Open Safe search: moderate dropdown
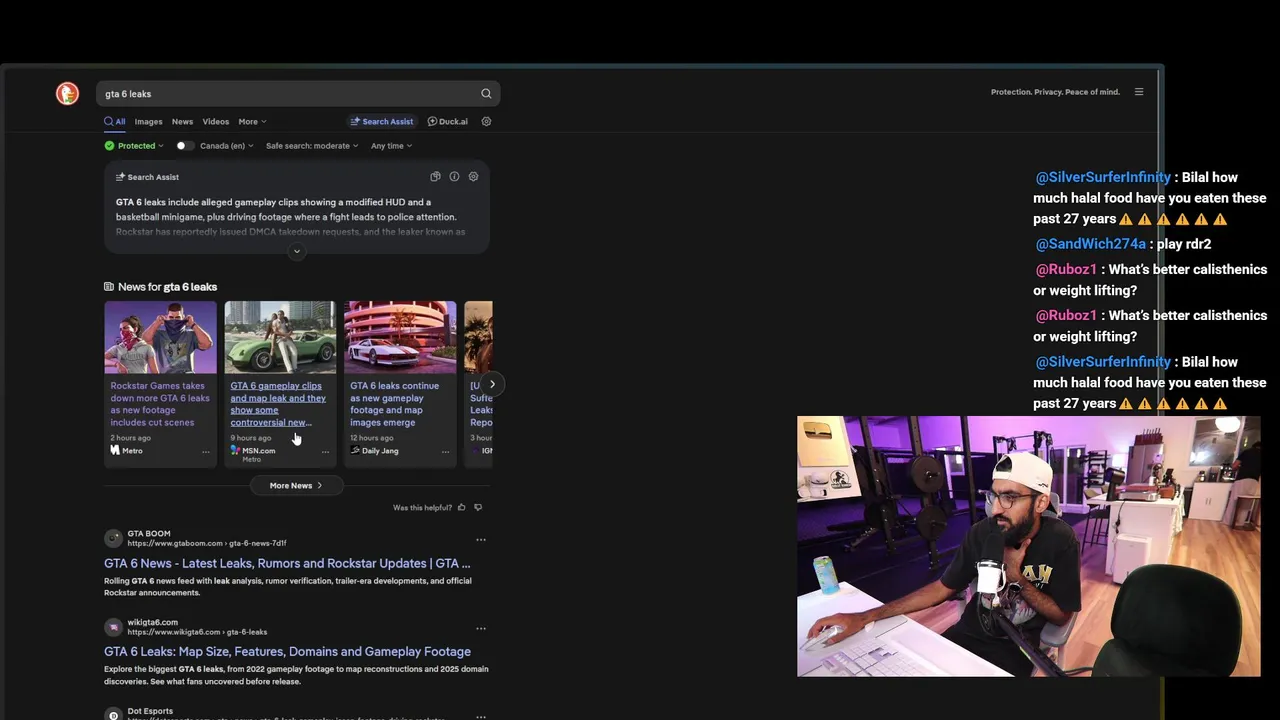Screen dimensions: 1280x720 [312, 146]
